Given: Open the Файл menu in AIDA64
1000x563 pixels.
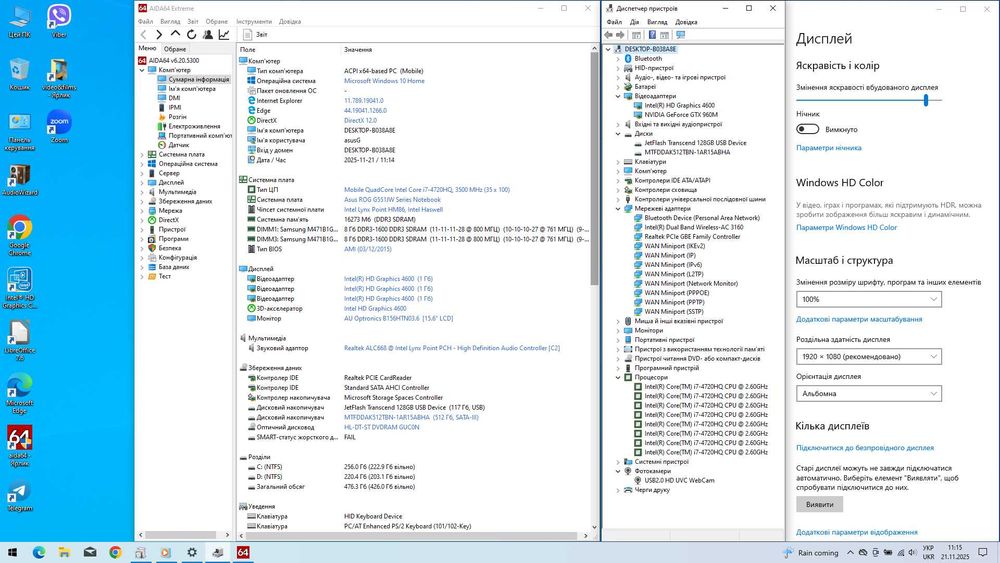Looking at the screenshot, I should (145, 22).
